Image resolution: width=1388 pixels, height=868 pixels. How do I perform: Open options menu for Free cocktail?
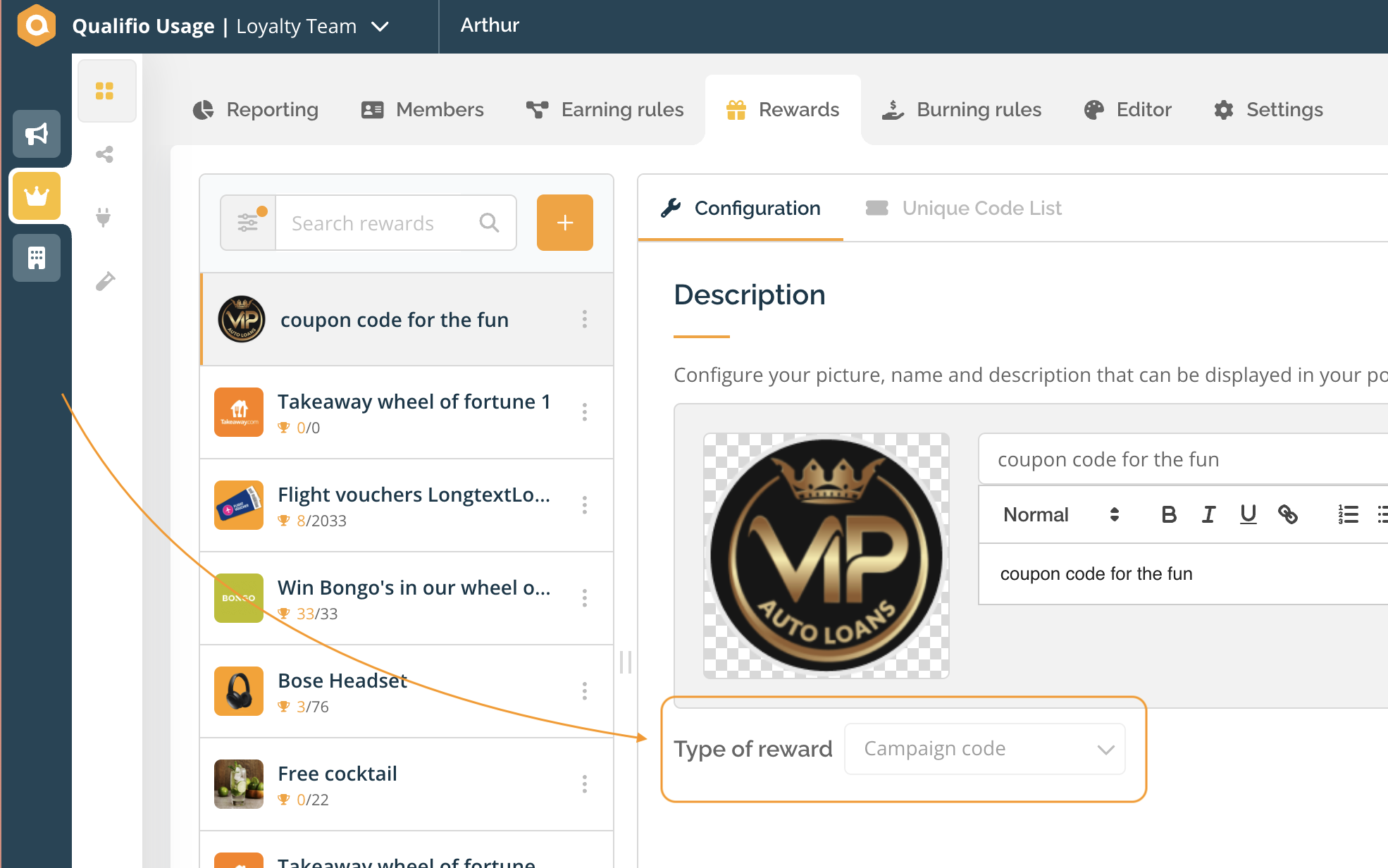click(585, 784)
